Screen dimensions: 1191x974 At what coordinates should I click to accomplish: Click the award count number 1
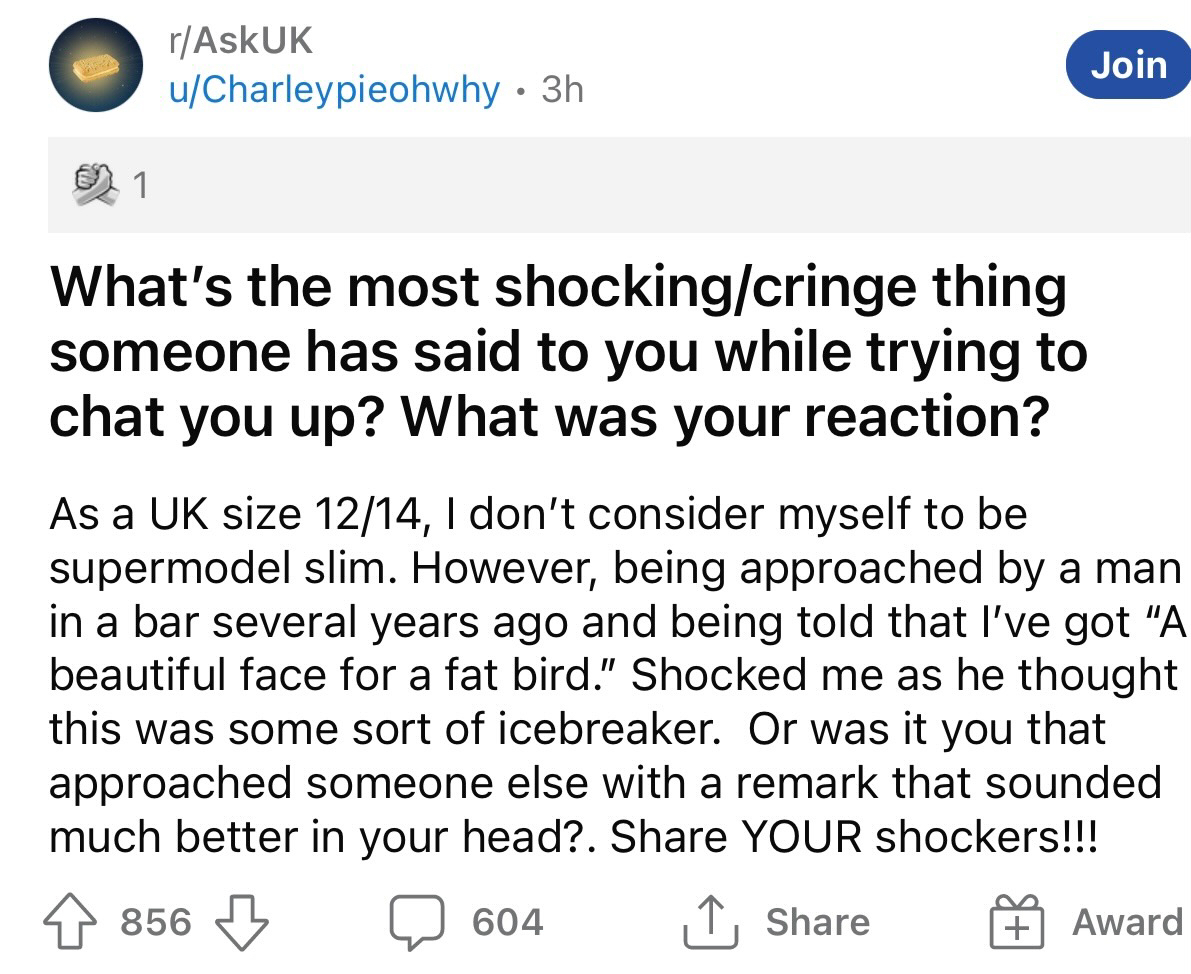[141, 185]
